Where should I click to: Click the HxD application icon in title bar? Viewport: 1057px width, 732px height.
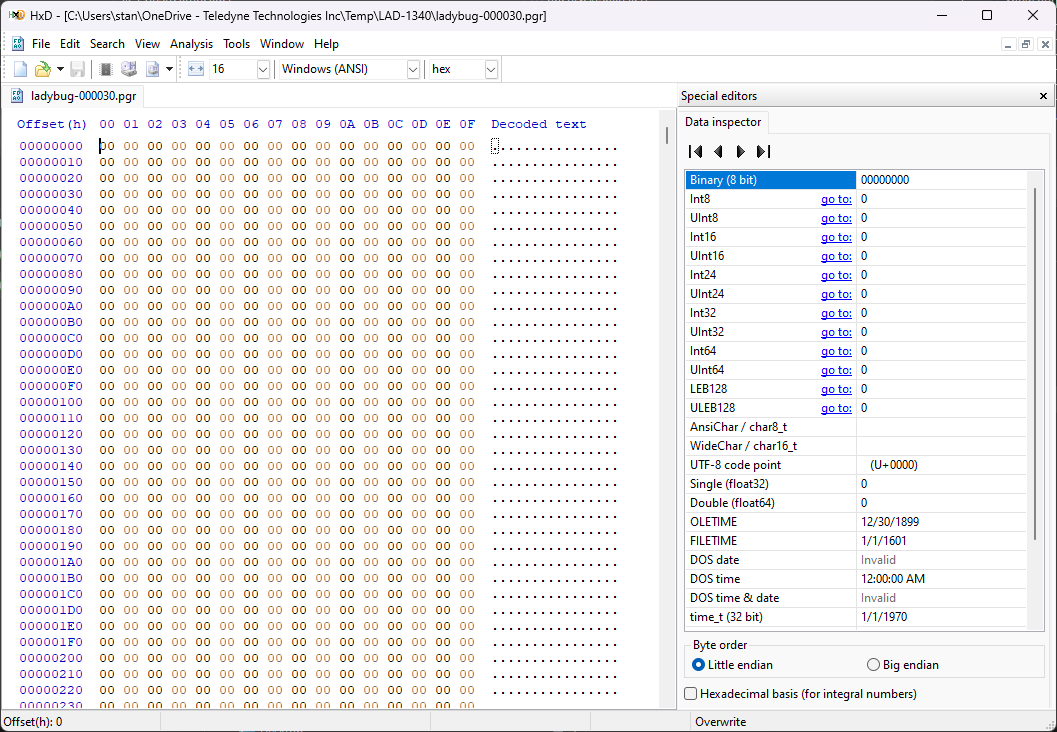[17, 15]
